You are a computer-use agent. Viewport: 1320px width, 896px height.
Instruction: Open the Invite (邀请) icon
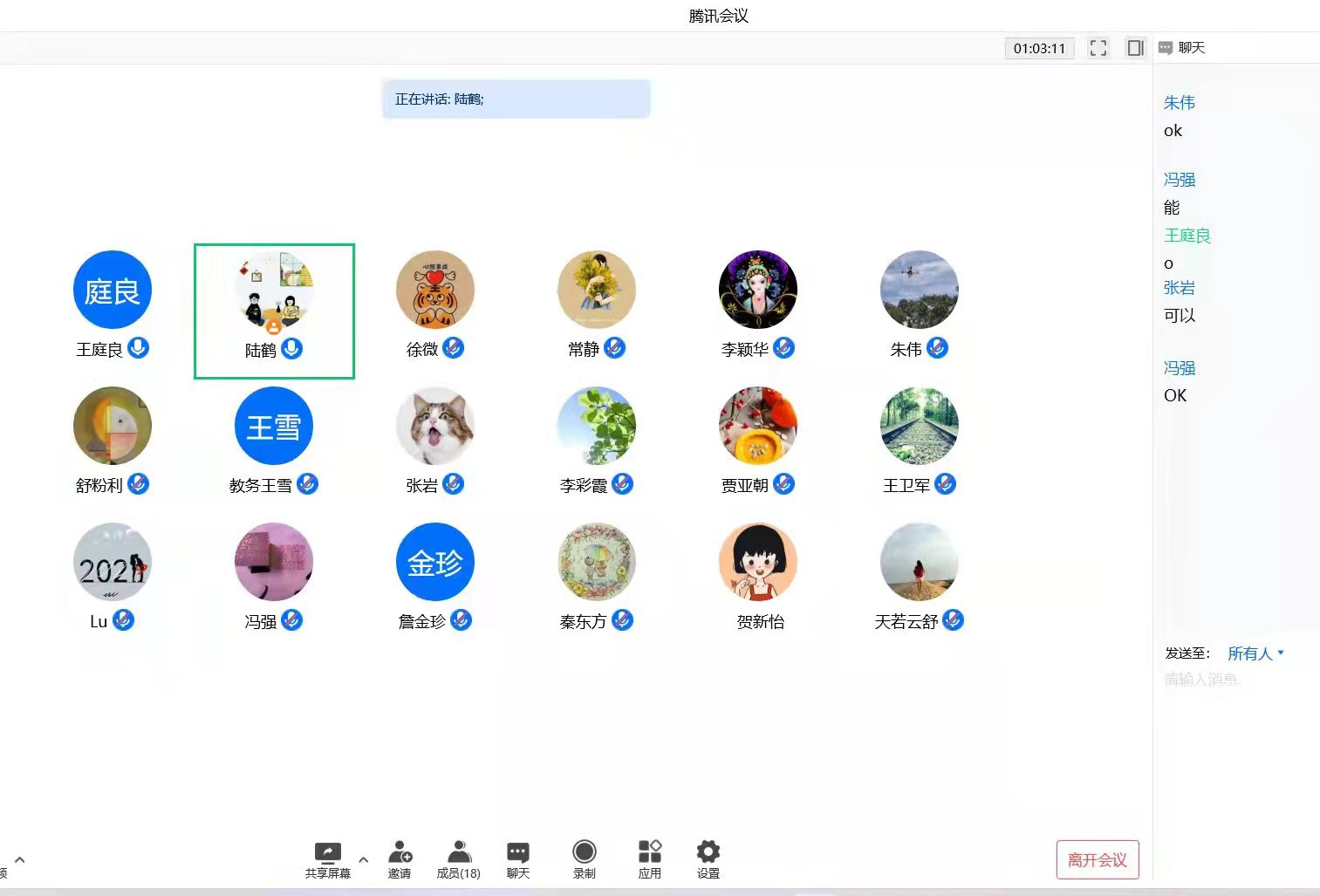[400, 852]
